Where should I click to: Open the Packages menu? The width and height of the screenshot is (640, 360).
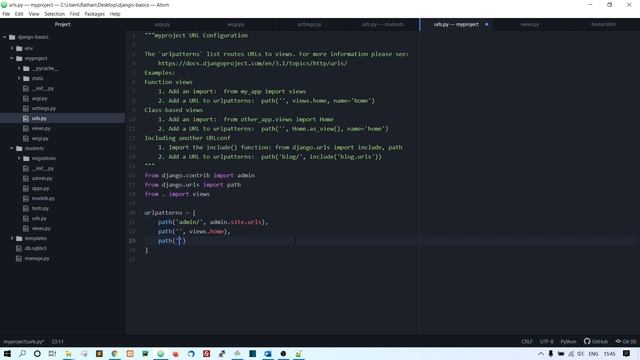(95, 14)
